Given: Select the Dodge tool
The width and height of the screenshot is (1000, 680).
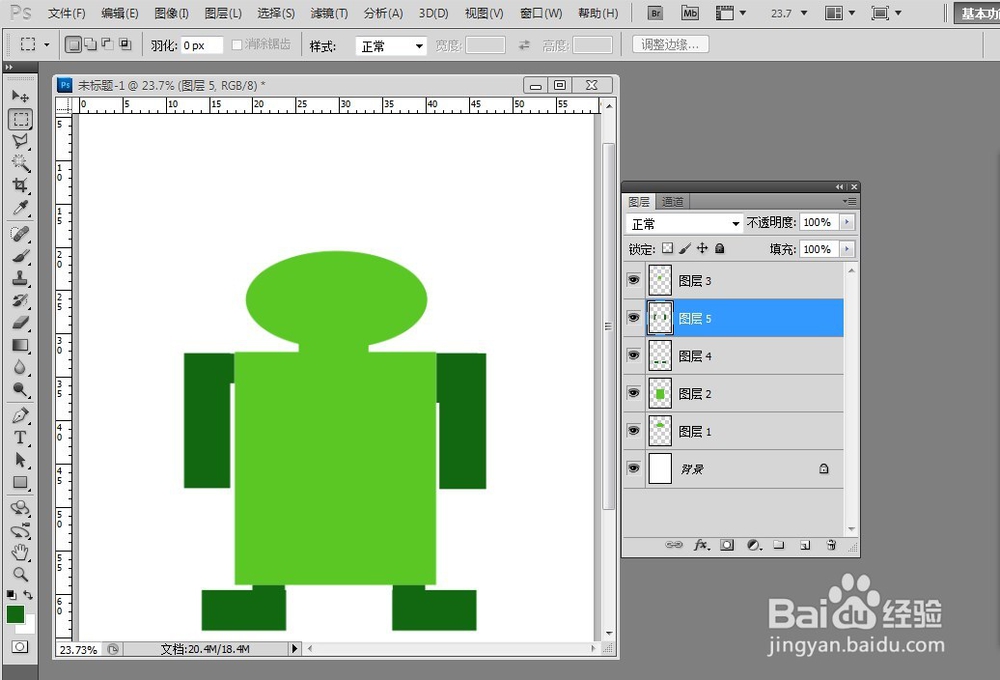Looking at the screenshot, I should point(20,389).
